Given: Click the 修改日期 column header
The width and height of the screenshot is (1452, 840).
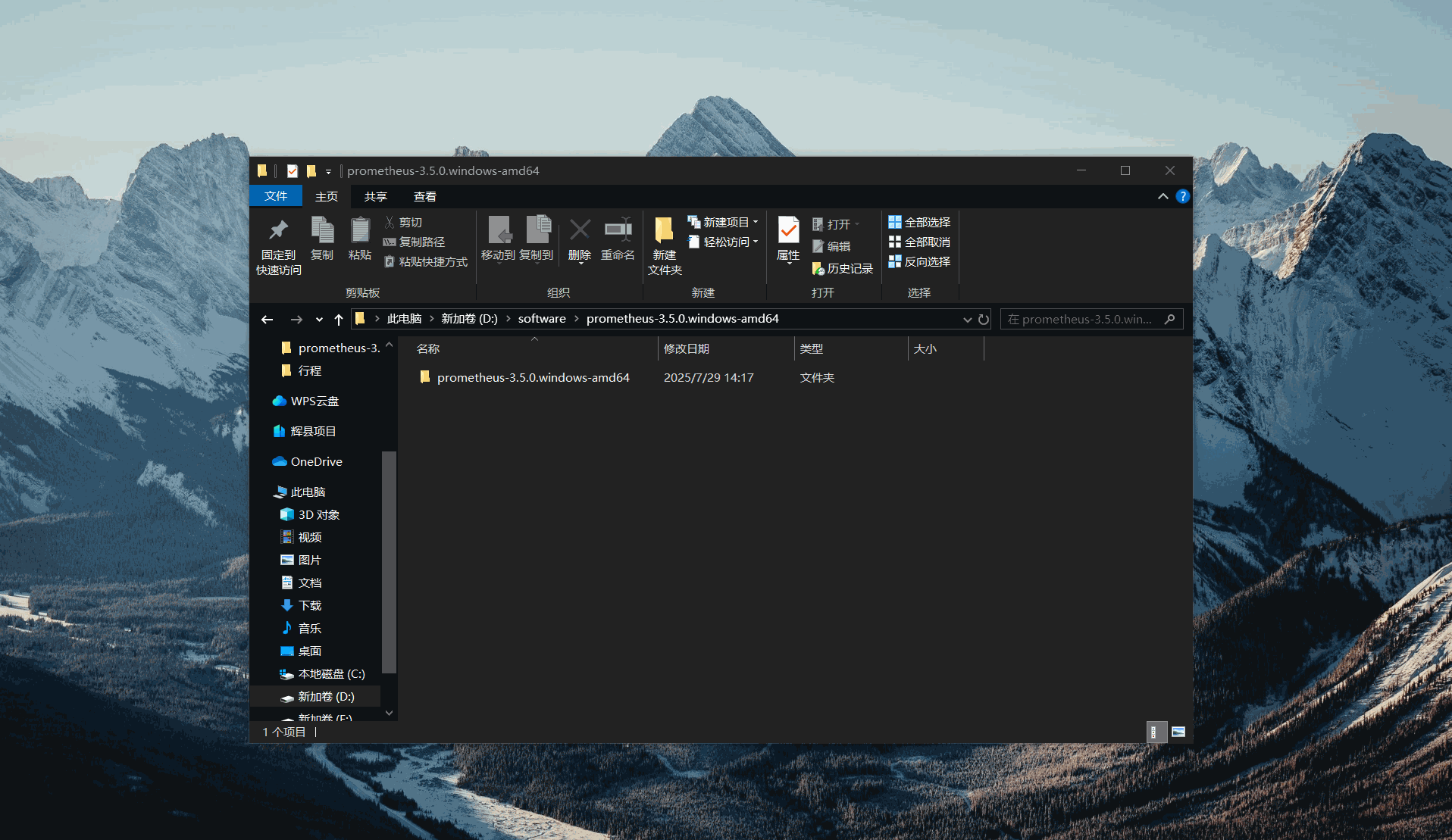Looking at the screenshot, I should coord(687,348).
